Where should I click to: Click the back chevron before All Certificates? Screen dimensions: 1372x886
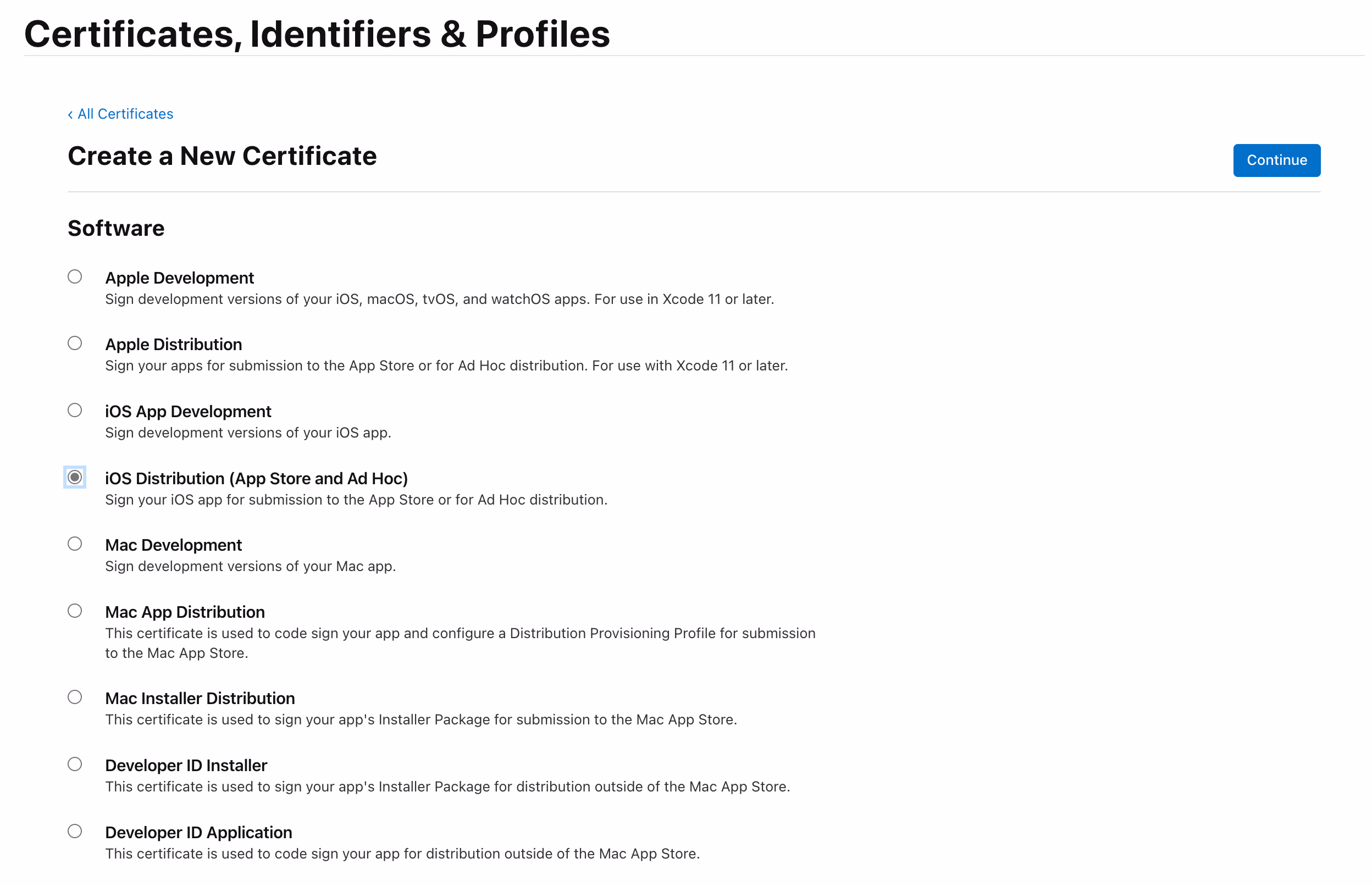pyautogui.click(x=70, y=115)
